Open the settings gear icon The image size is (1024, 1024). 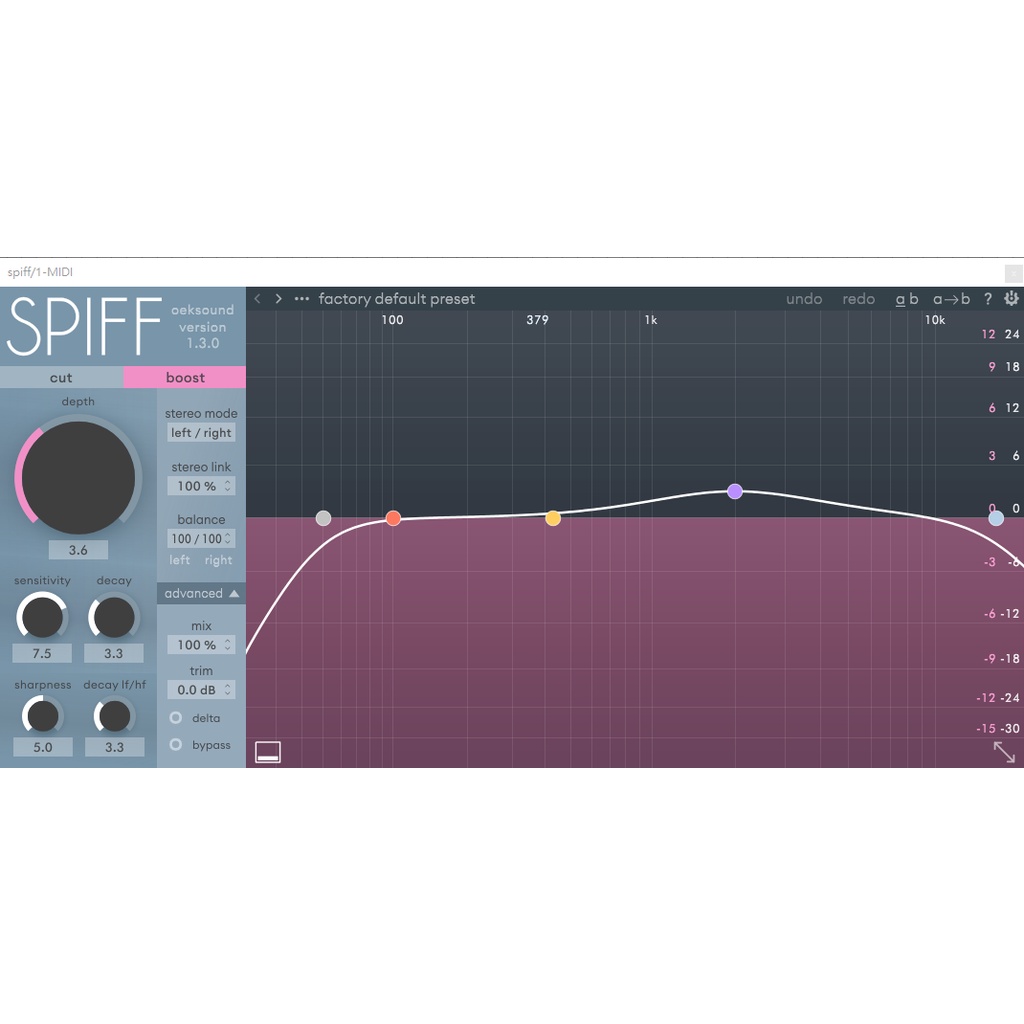[x=1010, y=298]
